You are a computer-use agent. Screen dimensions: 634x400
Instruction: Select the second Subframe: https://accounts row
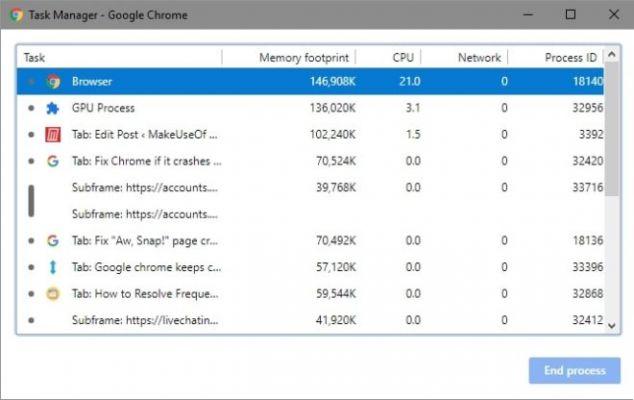[x=310, y=214]
